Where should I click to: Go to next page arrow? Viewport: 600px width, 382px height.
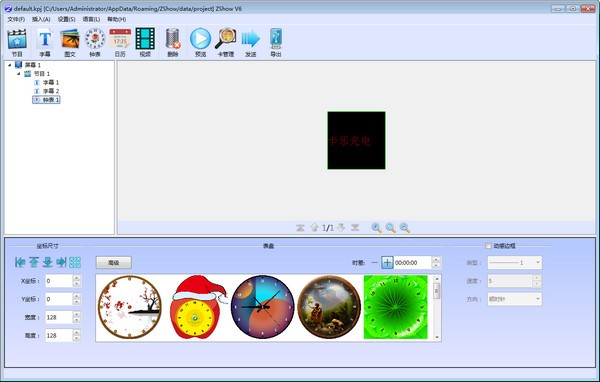pos(341,228)
